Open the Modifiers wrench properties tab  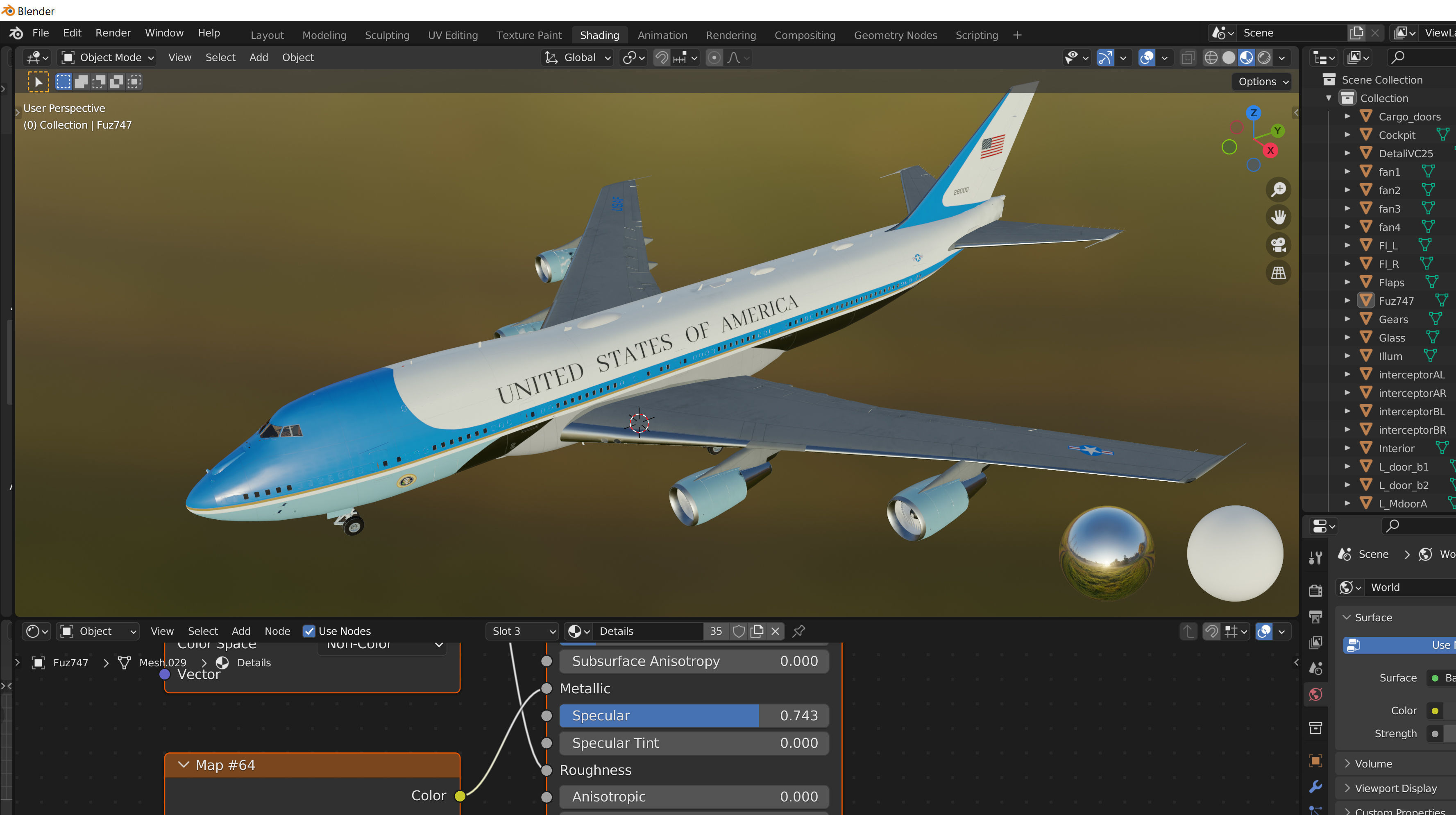coord(1315,786)
